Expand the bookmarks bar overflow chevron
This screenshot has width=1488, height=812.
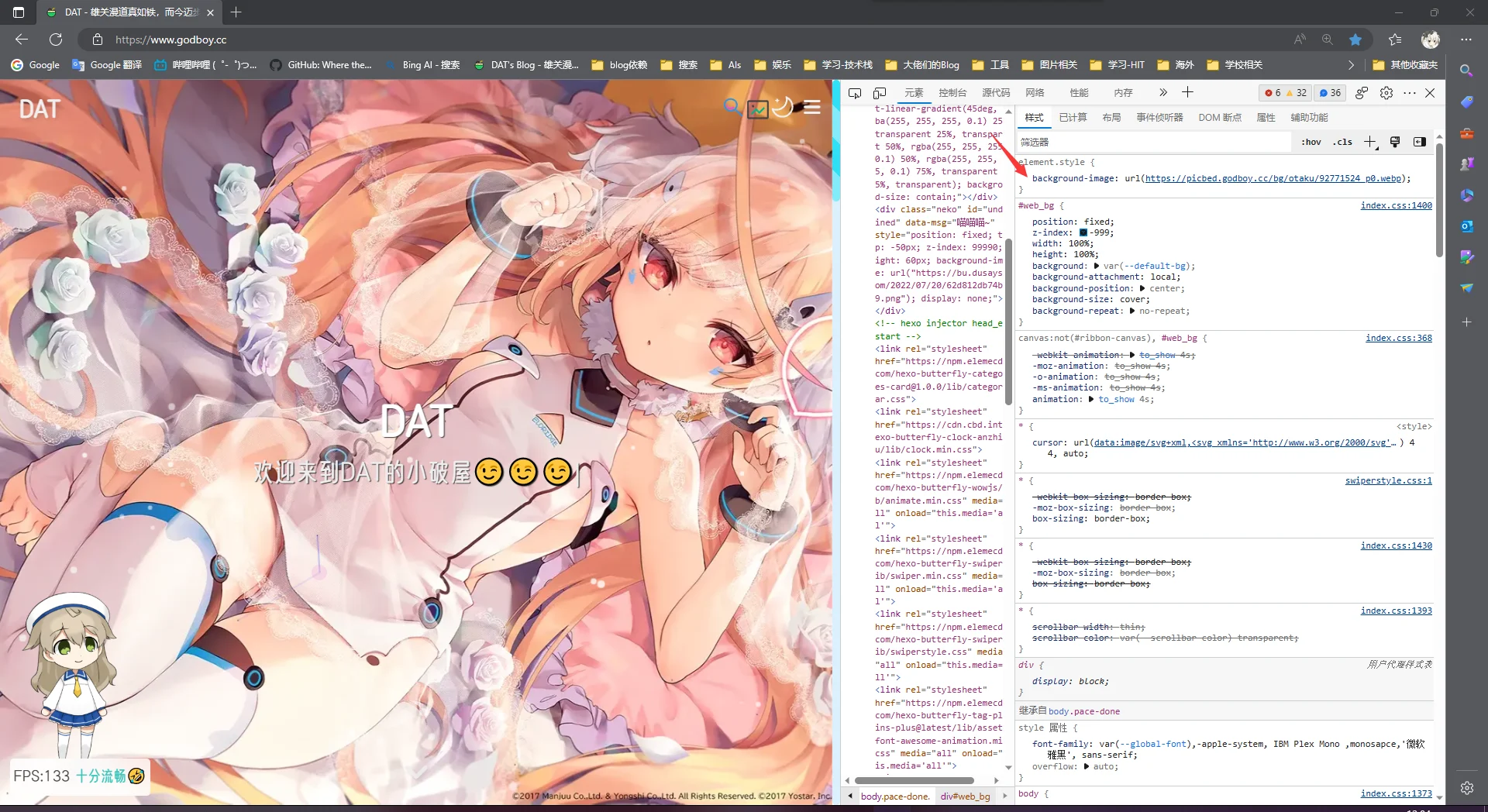coord(1351,65)
